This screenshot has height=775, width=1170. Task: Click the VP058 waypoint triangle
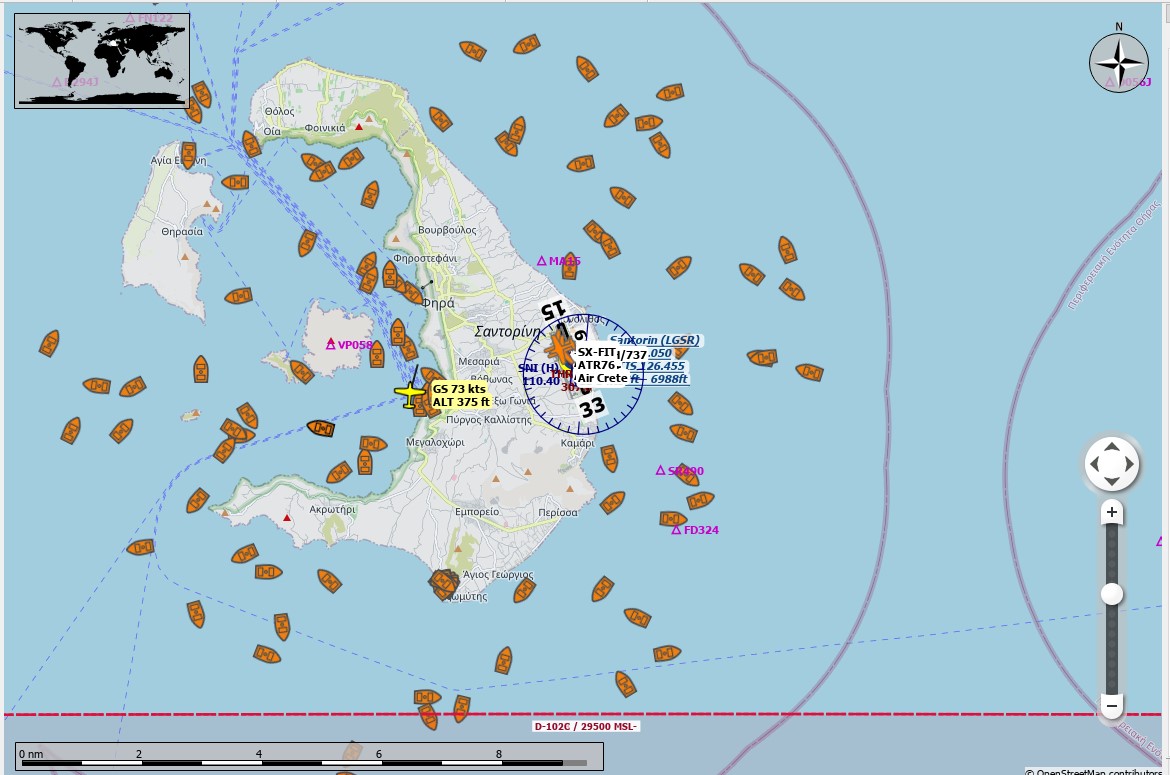(x=331, y=344)
